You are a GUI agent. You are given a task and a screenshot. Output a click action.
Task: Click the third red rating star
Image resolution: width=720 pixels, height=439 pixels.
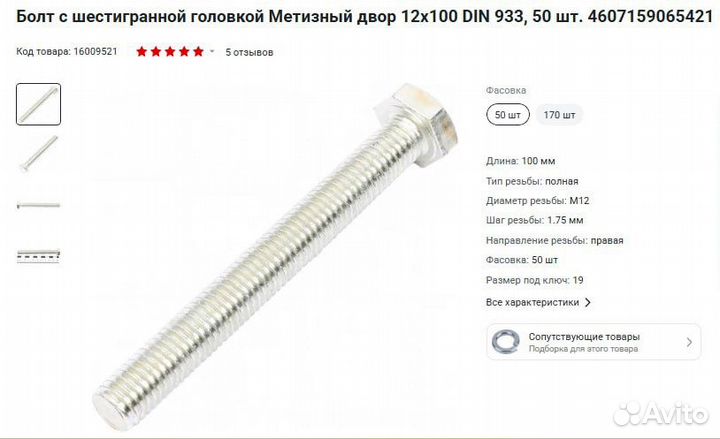click(170, 51)
